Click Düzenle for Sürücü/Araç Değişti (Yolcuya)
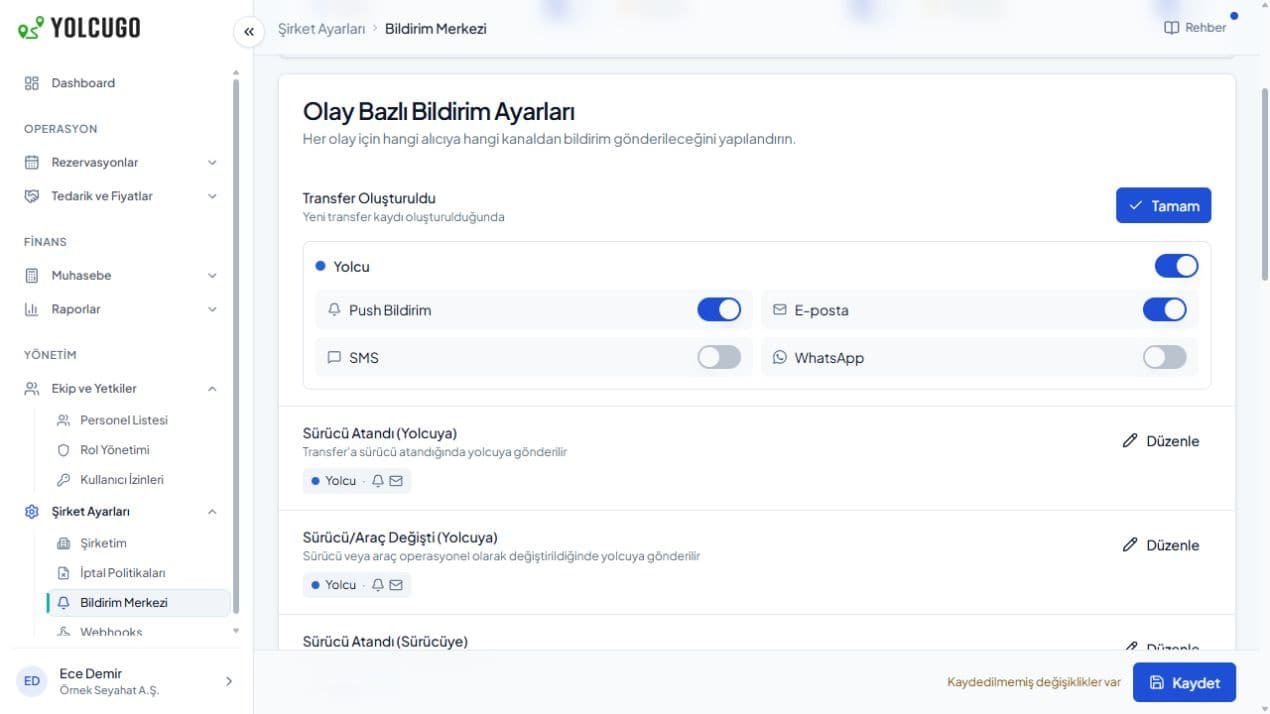Screen dimensions: 1270x714 (x=1161, y=545)
